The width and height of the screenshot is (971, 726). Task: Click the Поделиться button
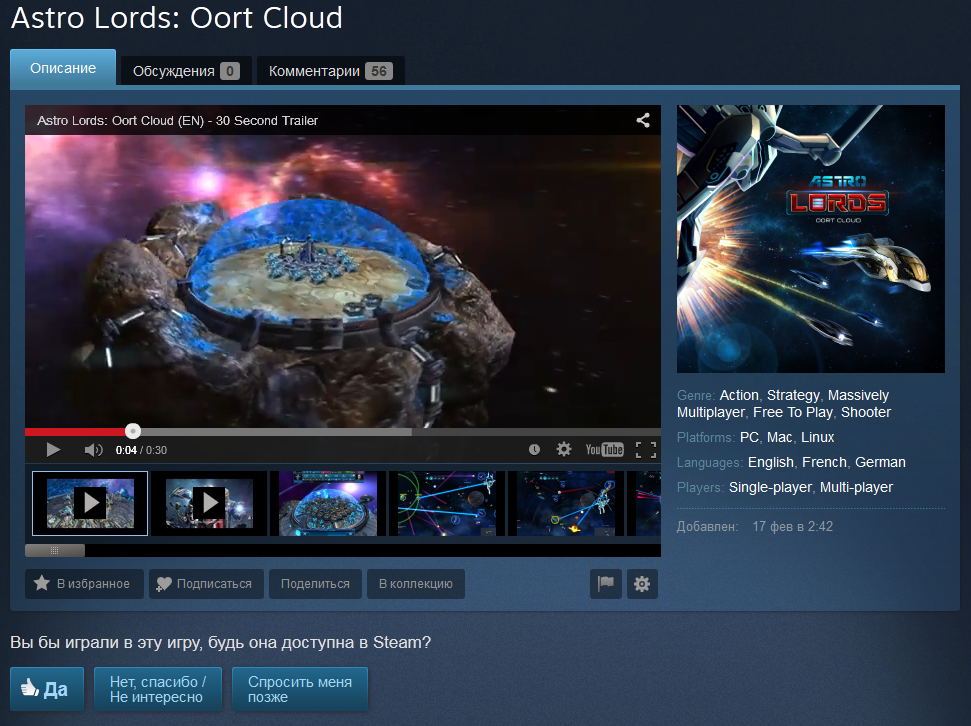tap(315, 584)
